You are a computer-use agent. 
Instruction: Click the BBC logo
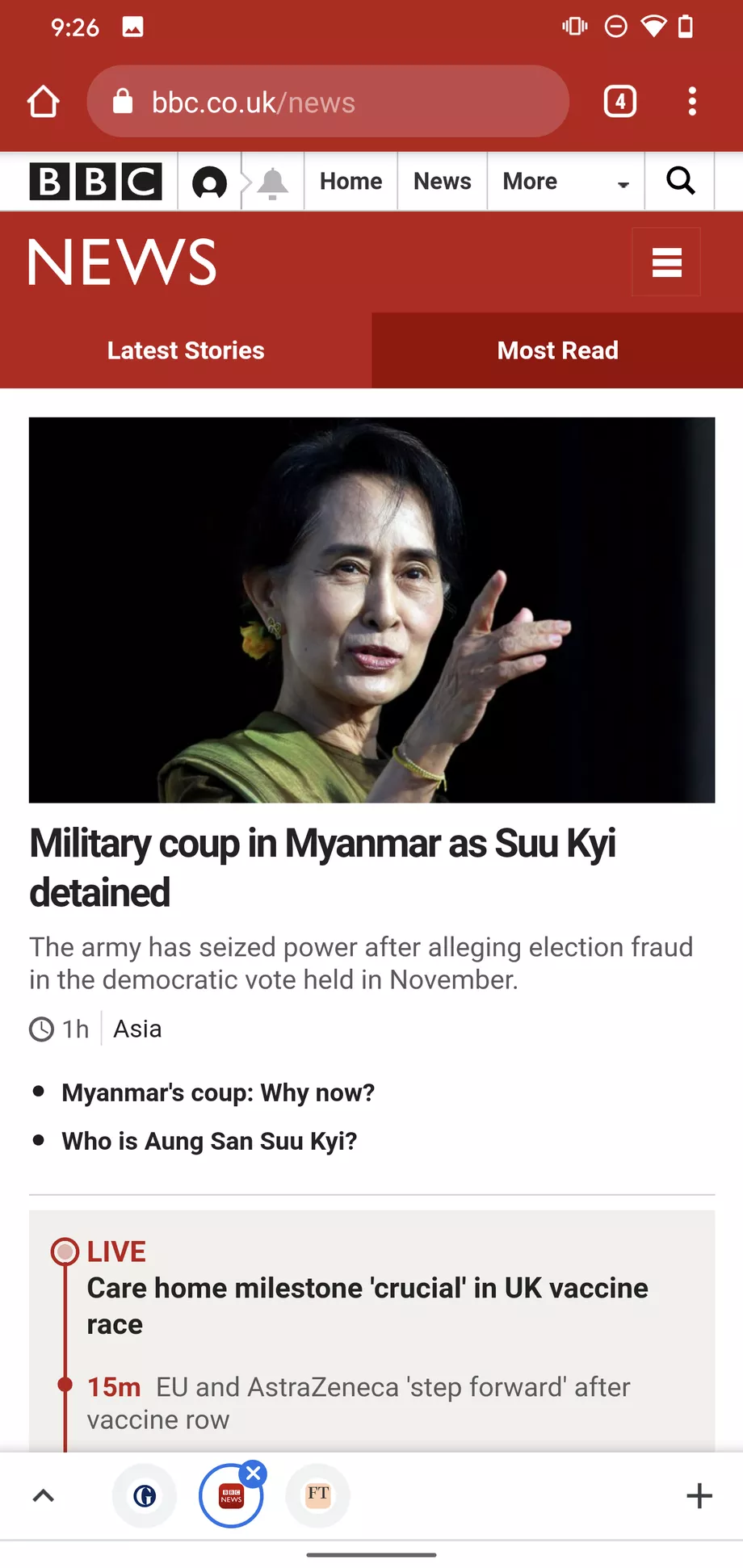(x=95, y=181)
